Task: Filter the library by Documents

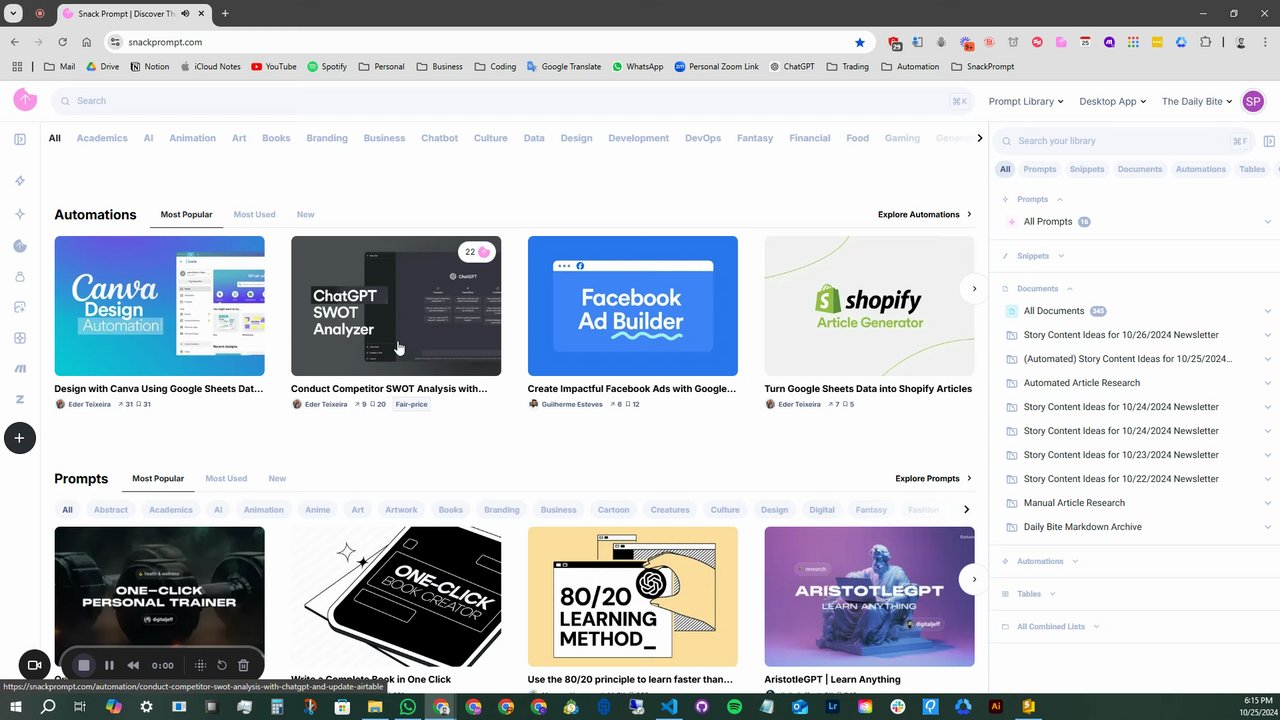Action: click(1140, 169)
